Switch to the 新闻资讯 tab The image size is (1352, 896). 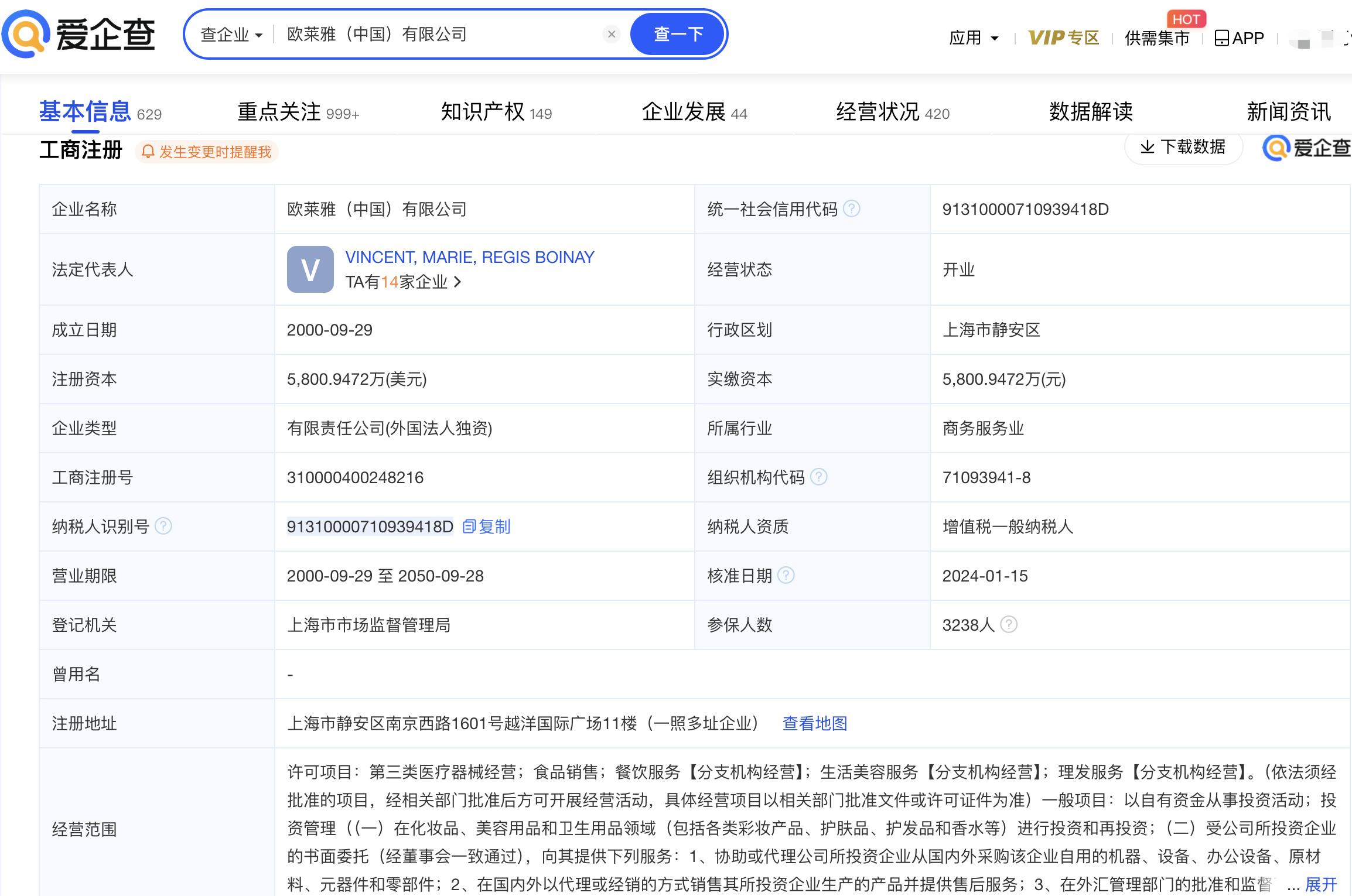coord(1289,111)
